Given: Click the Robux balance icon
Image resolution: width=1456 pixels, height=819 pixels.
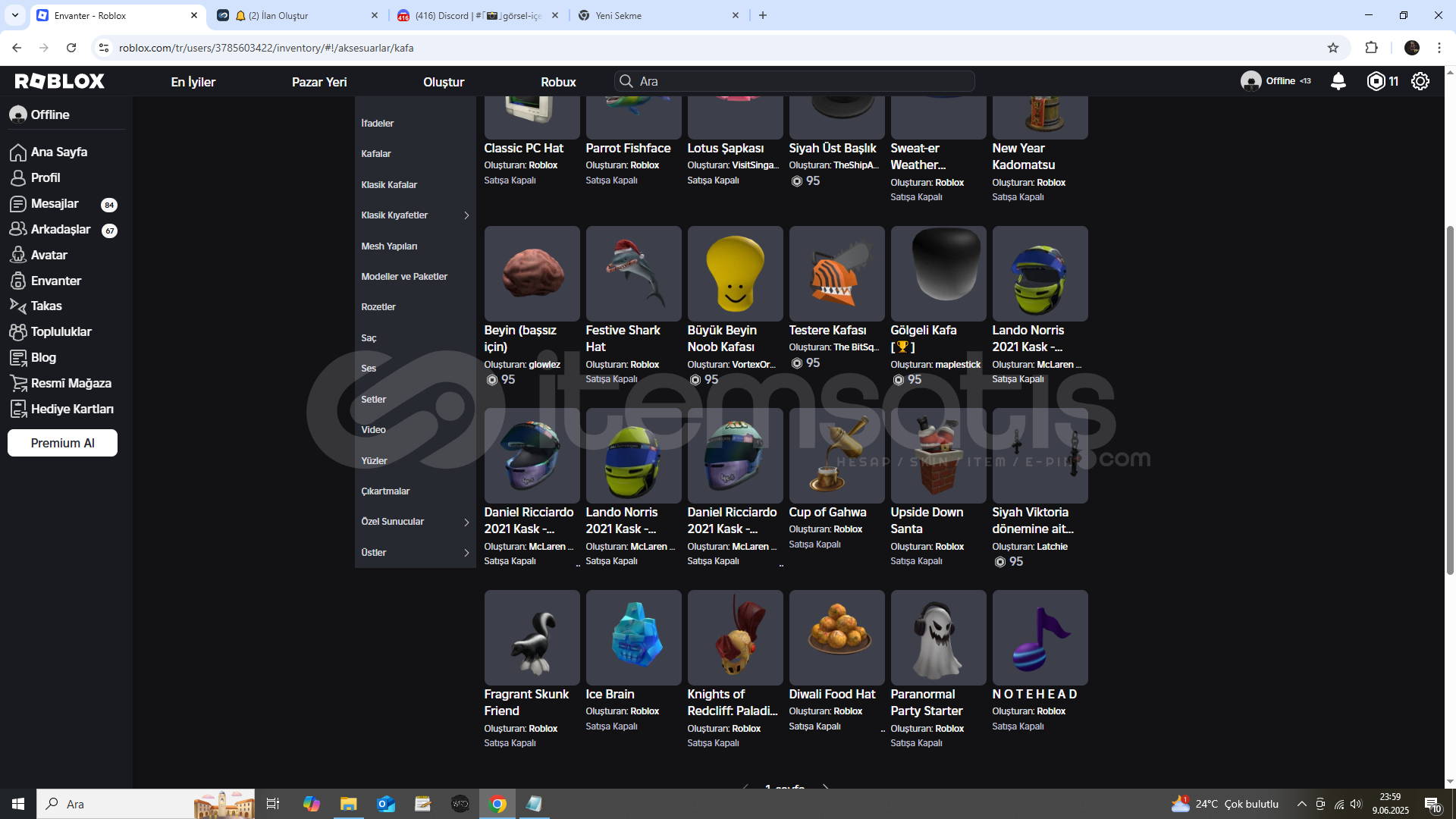Looking at the screenshot, I should 1376,81.
